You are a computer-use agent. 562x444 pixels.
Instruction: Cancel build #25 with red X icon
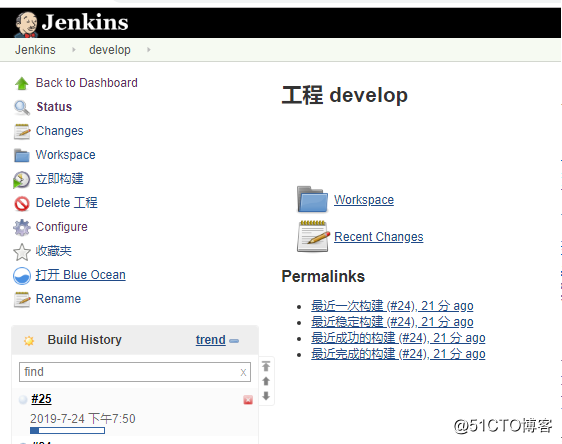248,400
